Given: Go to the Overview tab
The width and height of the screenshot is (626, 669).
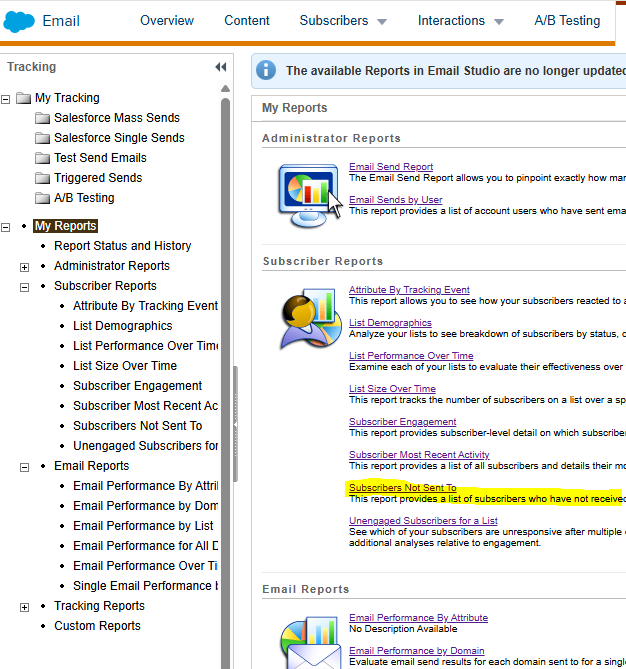Looking at the screenshot, I should pyautogui.click(x=167, y=20).
